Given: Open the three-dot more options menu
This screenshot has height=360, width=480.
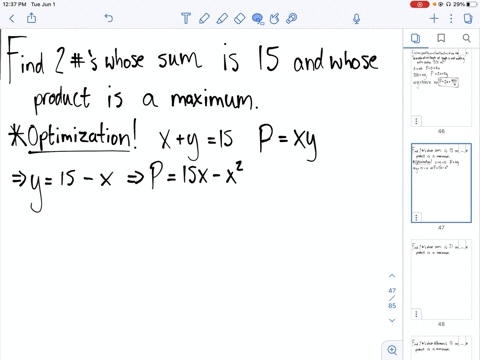Looking at the screenshot, I should 451,18.
